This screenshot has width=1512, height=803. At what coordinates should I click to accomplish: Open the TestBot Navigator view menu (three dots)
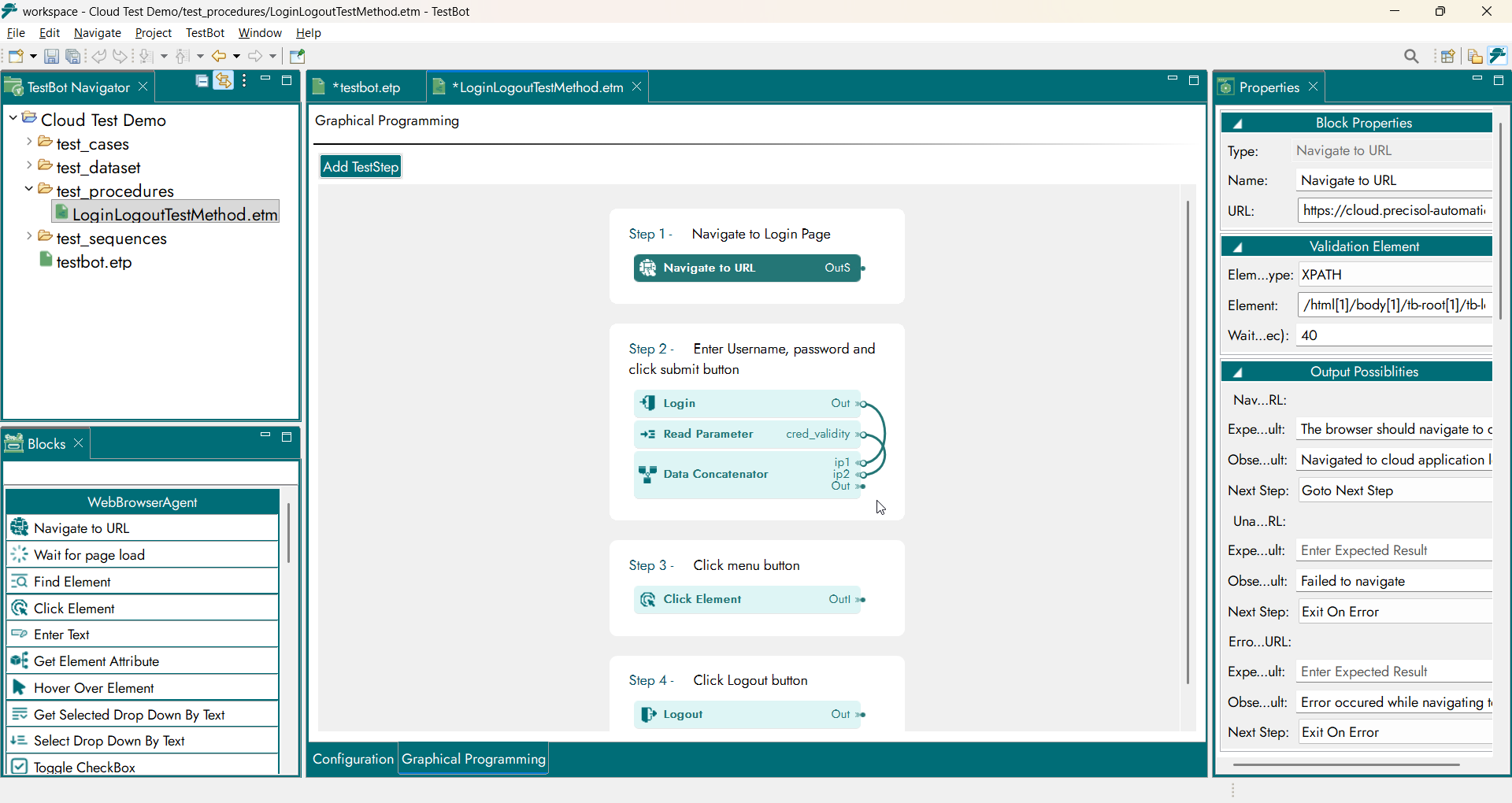[x=245, y=80]
